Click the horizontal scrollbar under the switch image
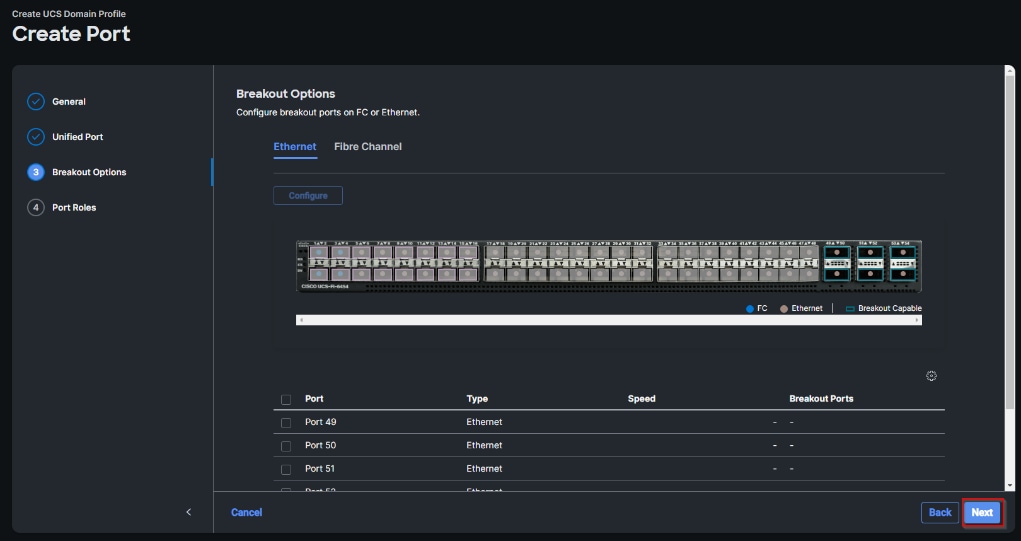Screen dimensions: 1021x541 608,320
